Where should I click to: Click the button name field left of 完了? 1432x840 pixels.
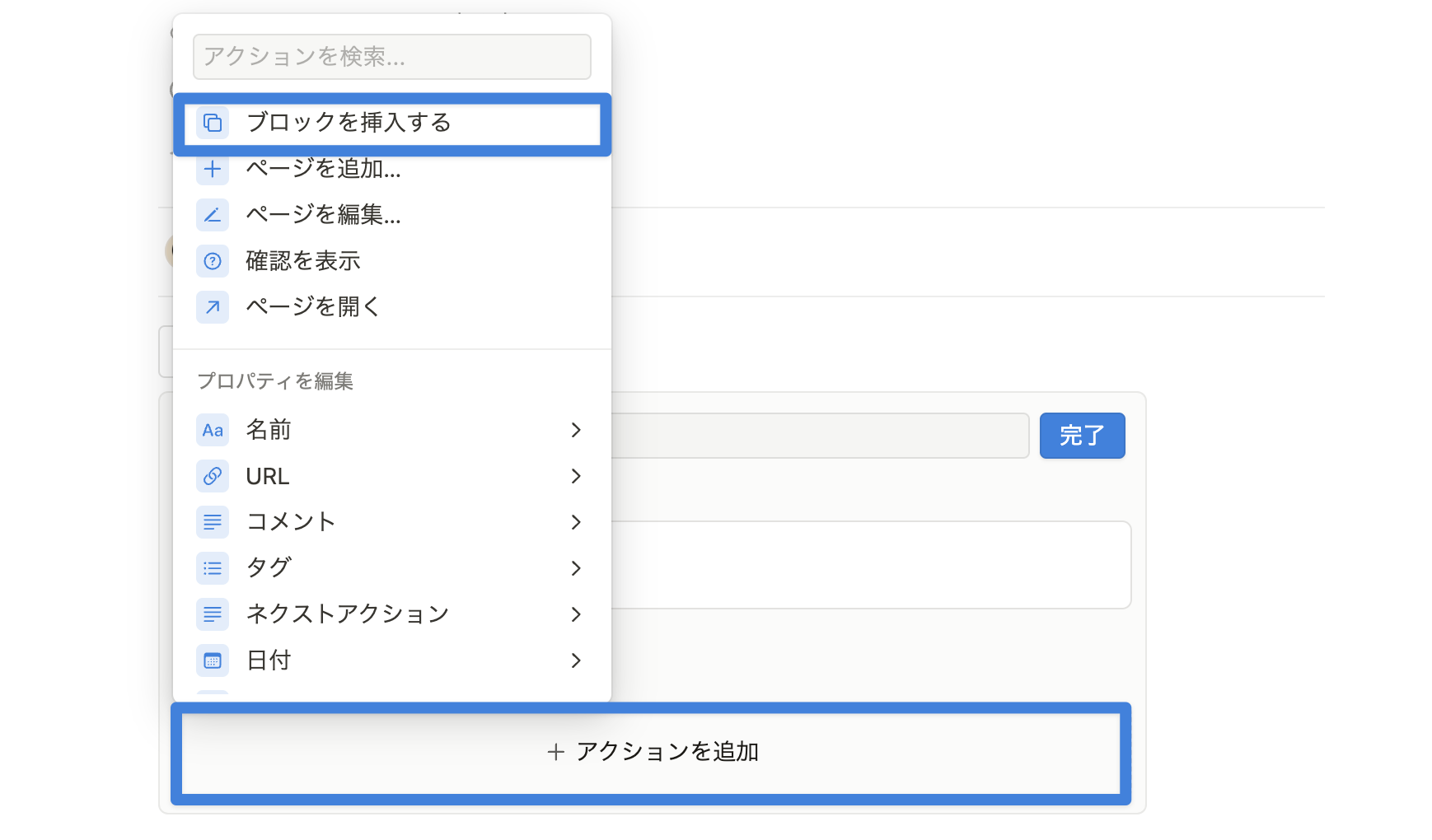coord(820,436)
